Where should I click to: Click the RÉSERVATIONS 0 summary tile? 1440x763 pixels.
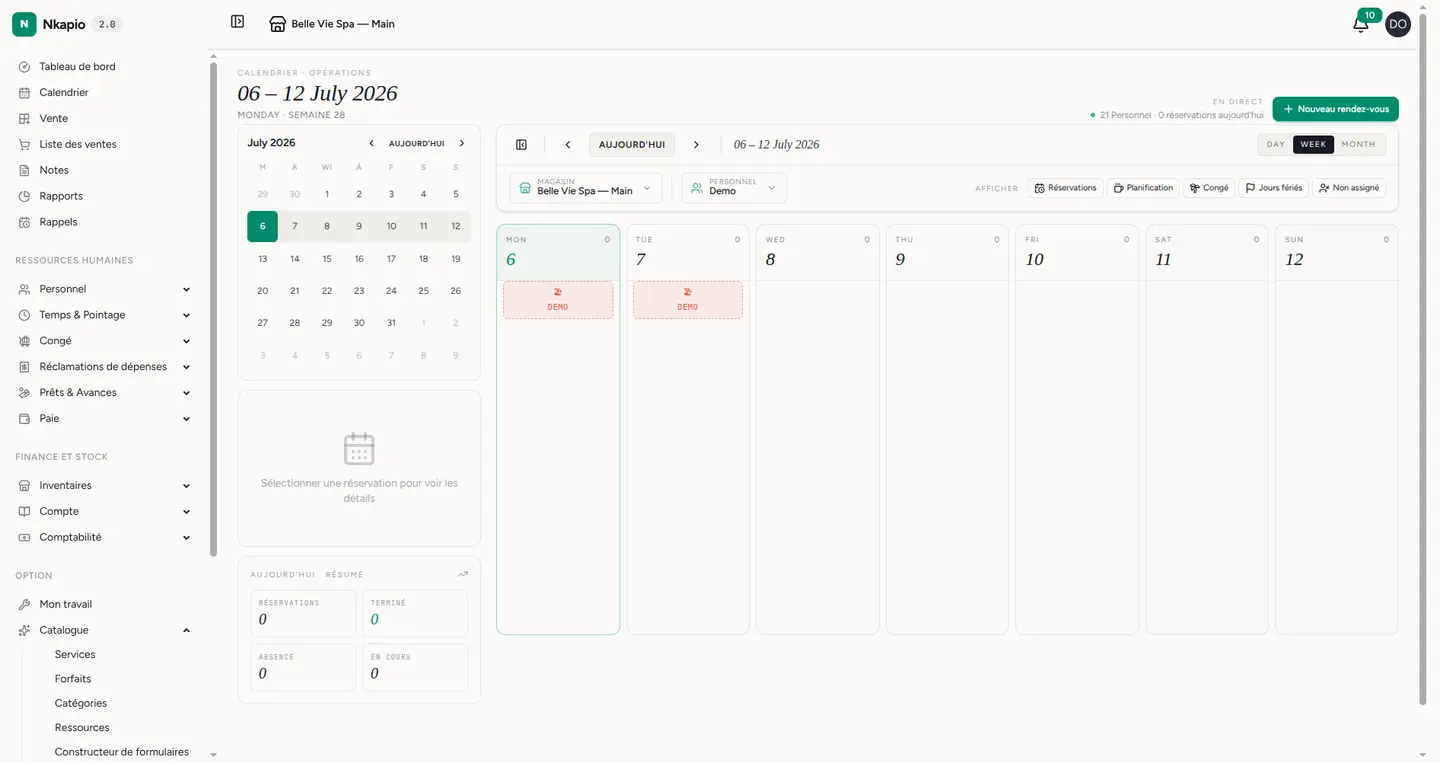point(303,614)
